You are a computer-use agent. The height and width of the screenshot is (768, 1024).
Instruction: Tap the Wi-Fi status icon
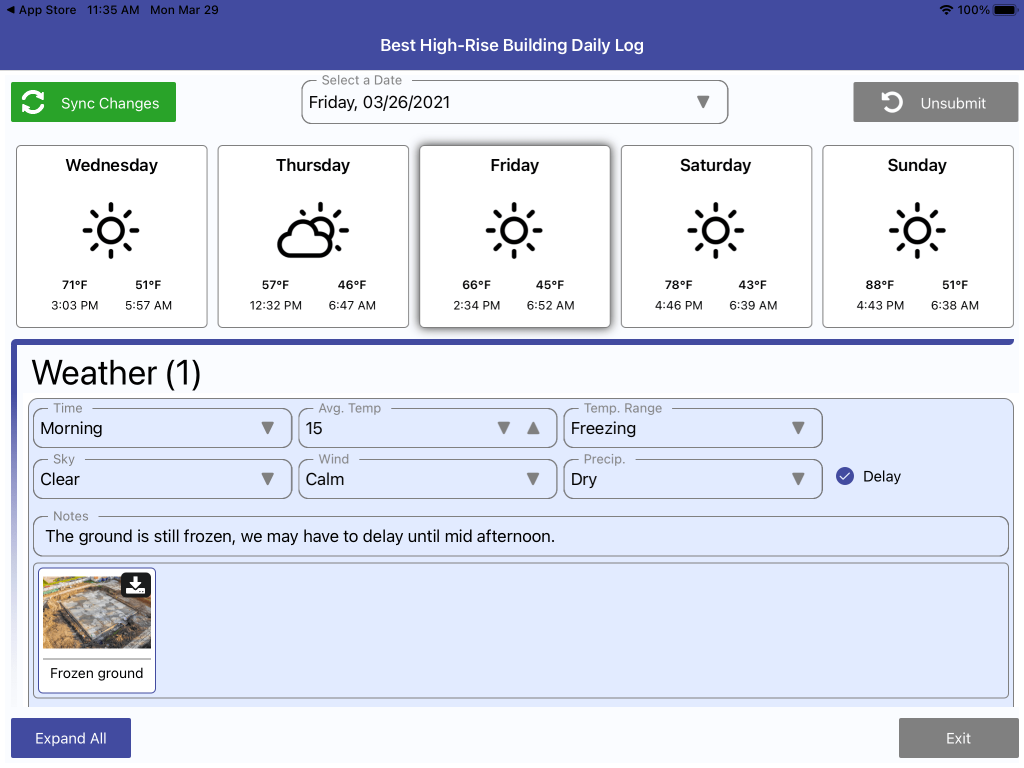pos(946,10)
